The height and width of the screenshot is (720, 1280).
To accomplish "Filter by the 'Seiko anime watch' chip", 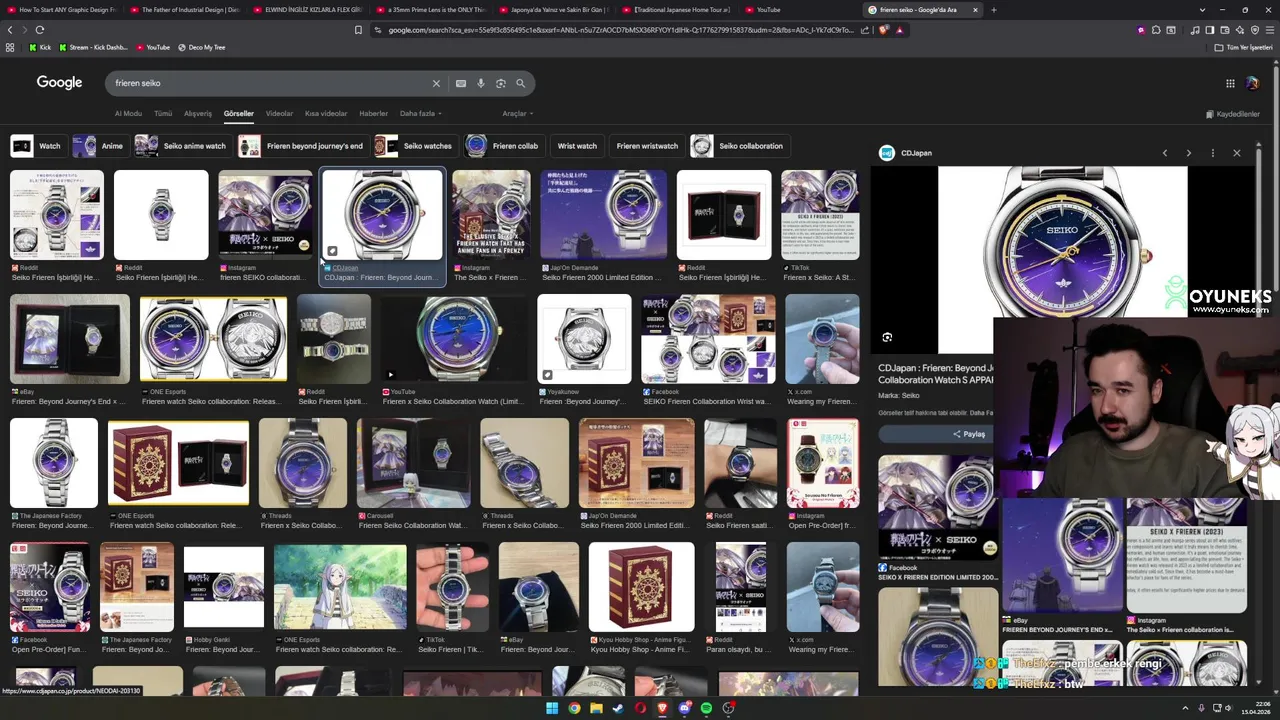I will tap(182, 146).
